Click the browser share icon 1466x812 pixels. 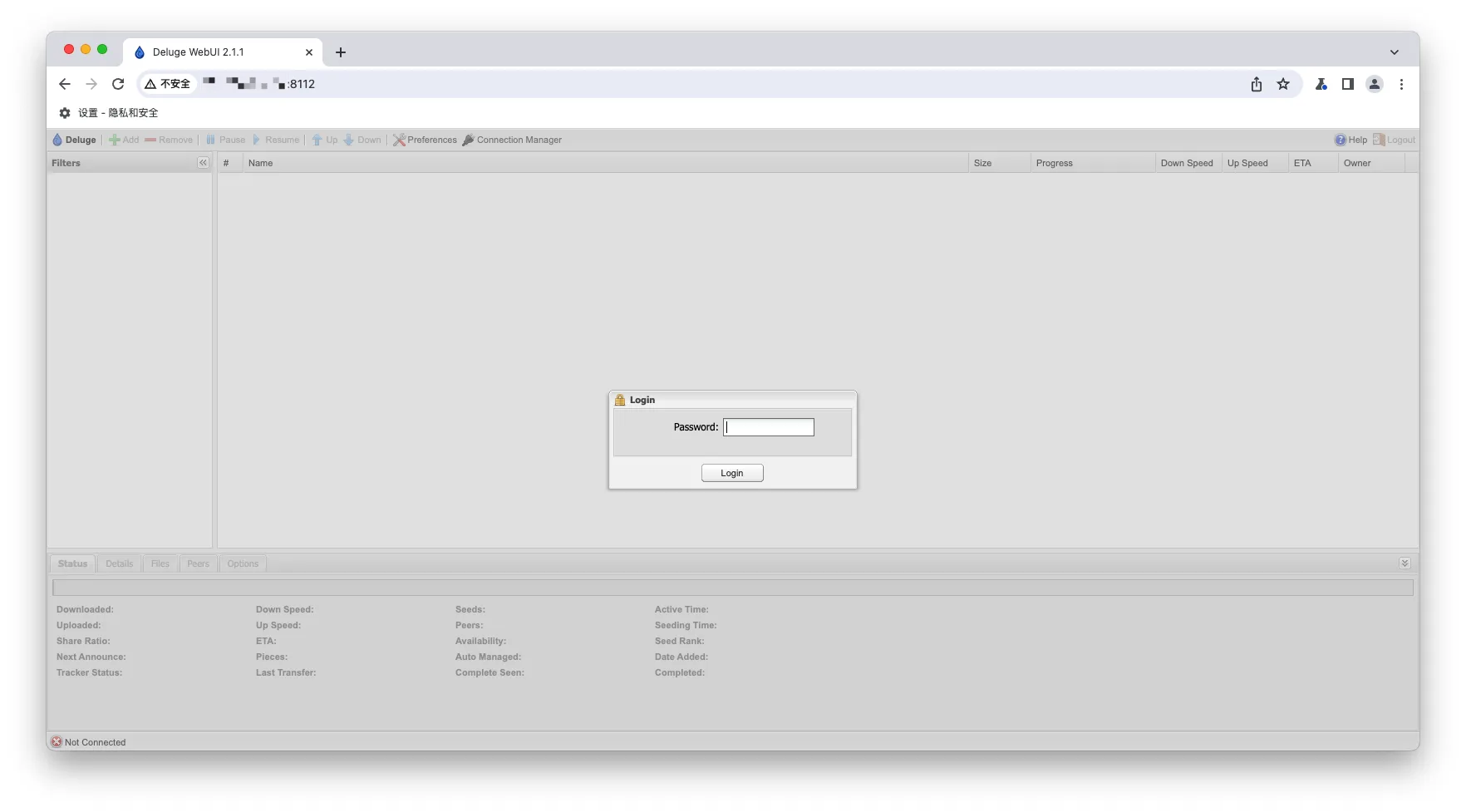tap(1257, 84)
